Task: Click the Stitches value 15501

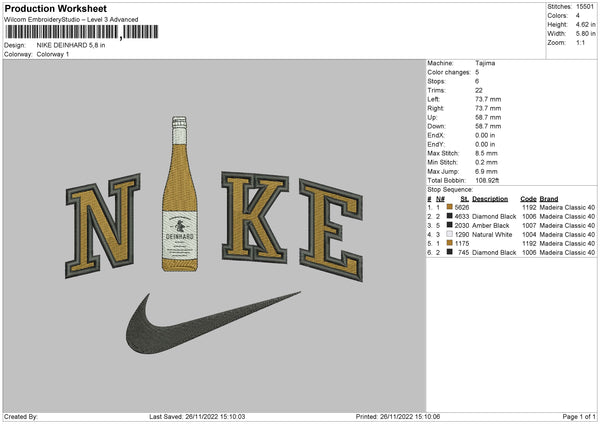Action: (585, 7)
